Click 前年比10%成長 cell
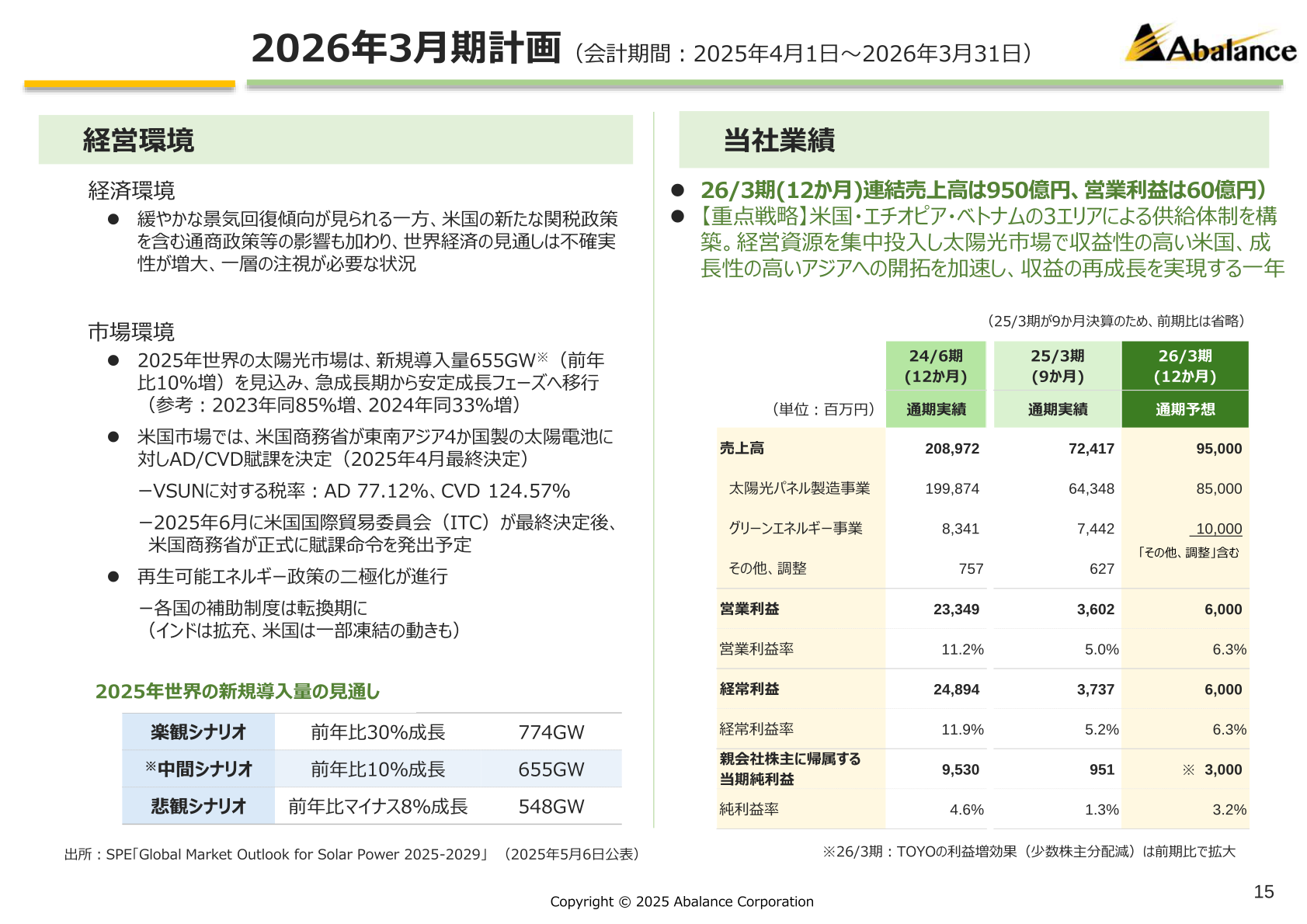The image size is (1307, 924). point(378,769)
